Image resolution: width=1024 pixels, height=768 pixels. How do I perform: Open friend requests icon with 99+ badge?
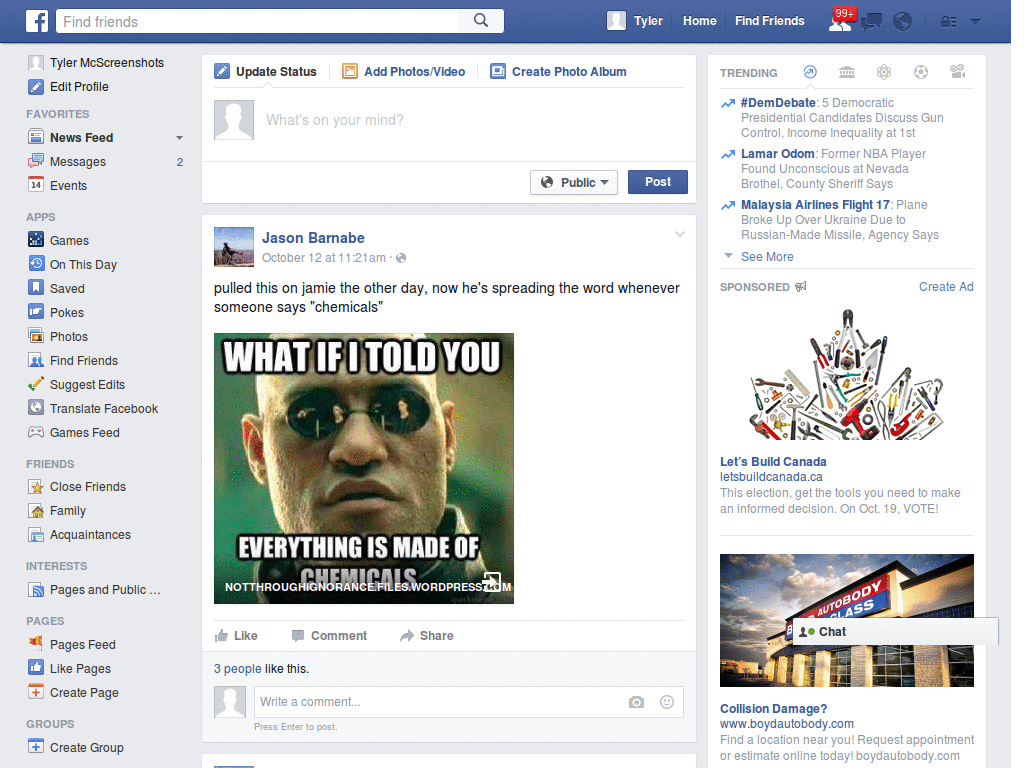[x=841, y=21]
